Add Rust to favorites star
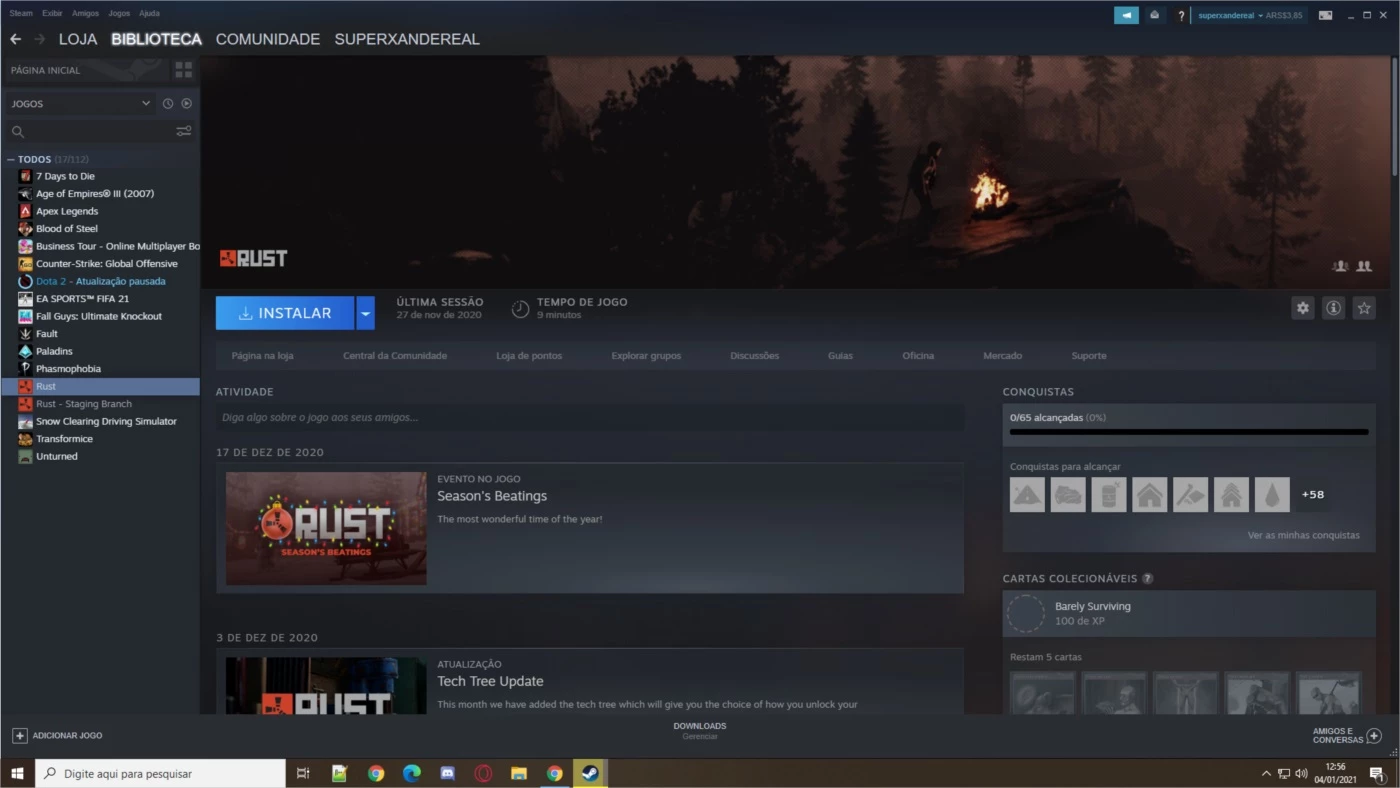Screen dimensions: 1400x788 tap(1364, 308)
